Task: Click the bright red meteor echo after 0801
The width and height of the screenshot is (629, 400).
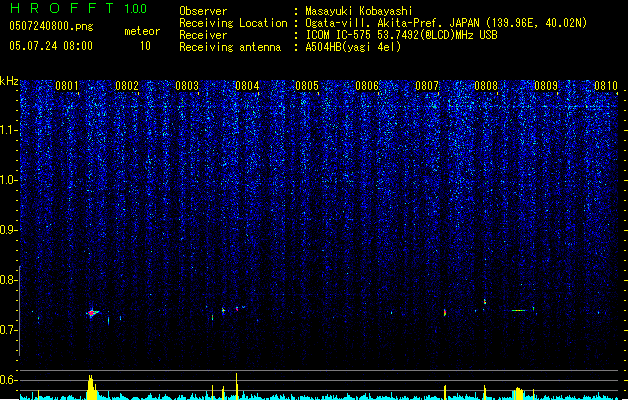Action: (x=92, y=313)
